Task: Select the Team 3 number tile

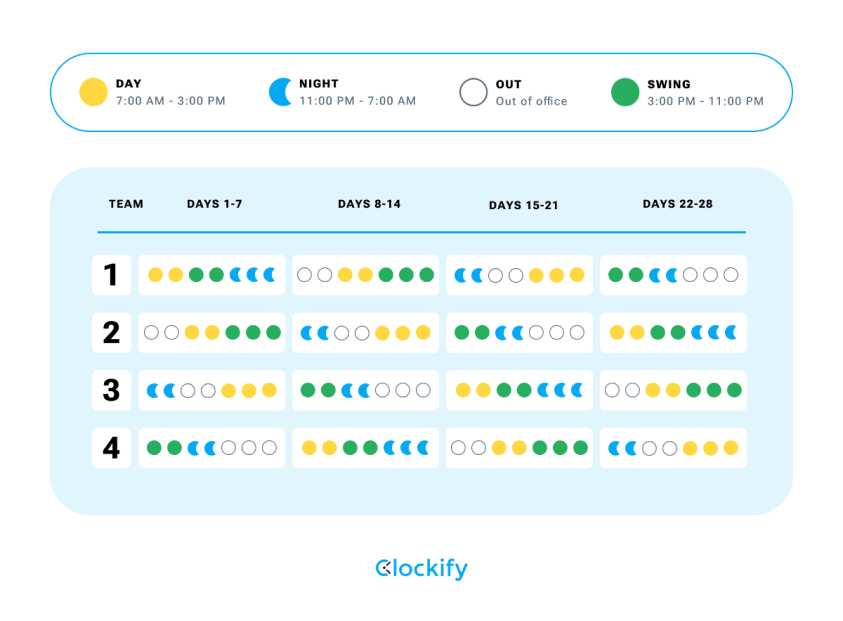Action: (x=111, y=390)
